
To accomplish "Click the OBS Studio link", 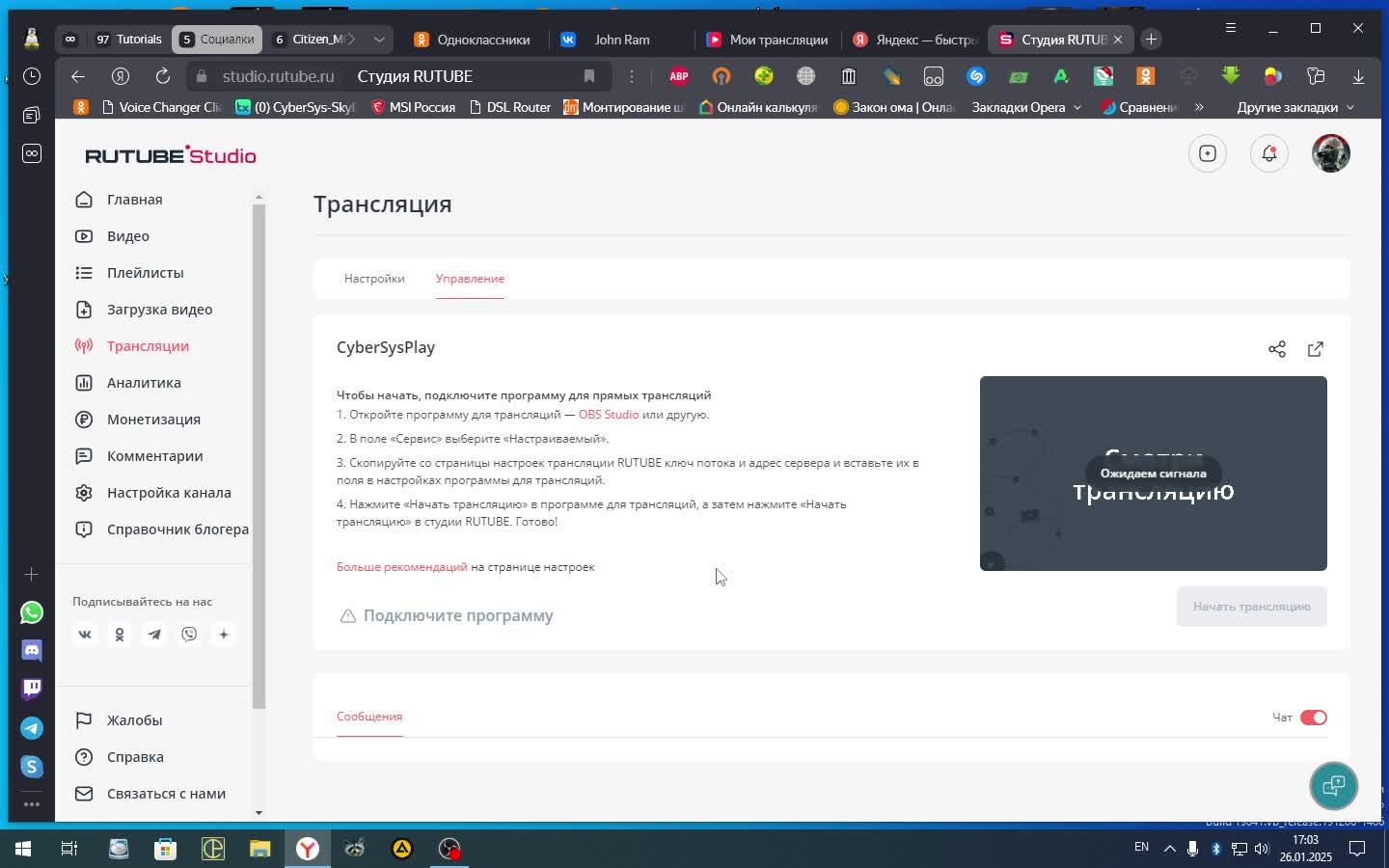I will click(609, 415).
